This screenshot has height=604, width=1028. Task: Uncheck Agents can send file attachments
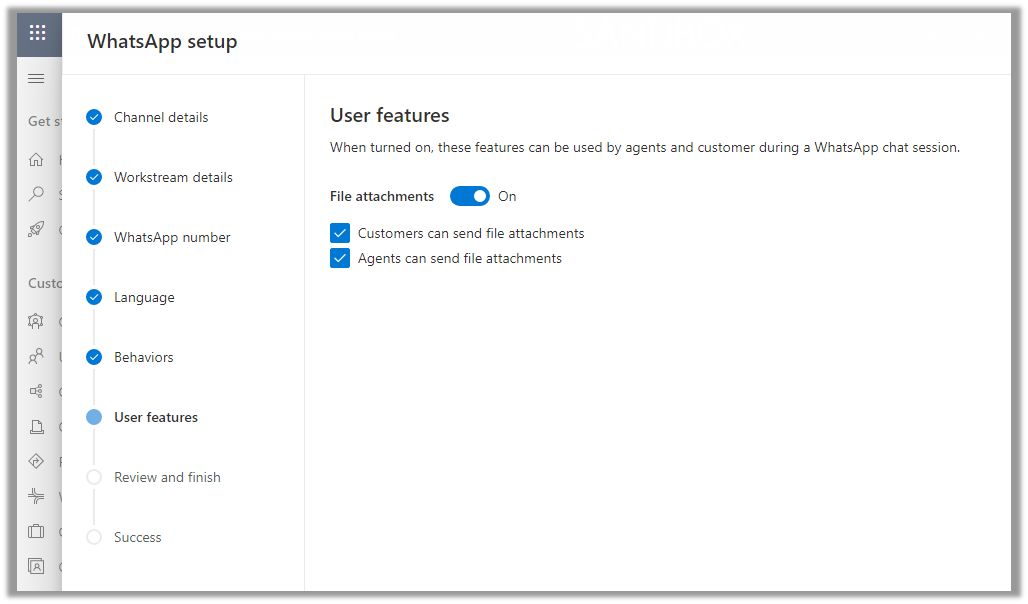click(x=340, y=259)
